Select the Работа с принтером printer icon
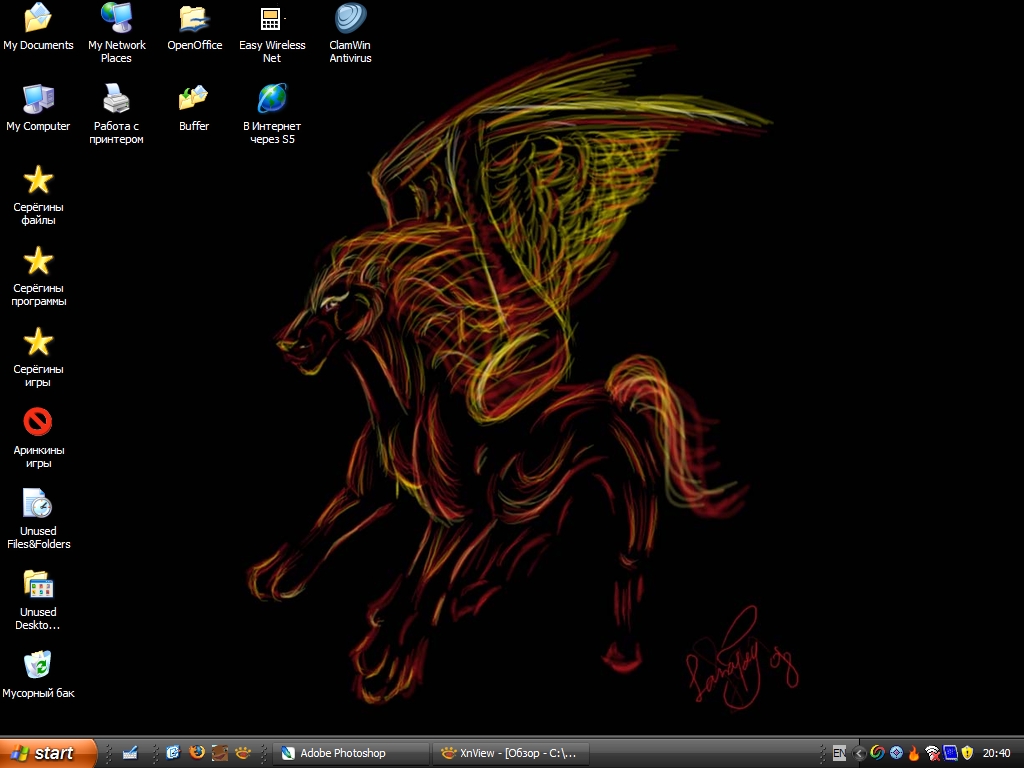Screen dimensions: 1024x768 click(x=116, y=100)
